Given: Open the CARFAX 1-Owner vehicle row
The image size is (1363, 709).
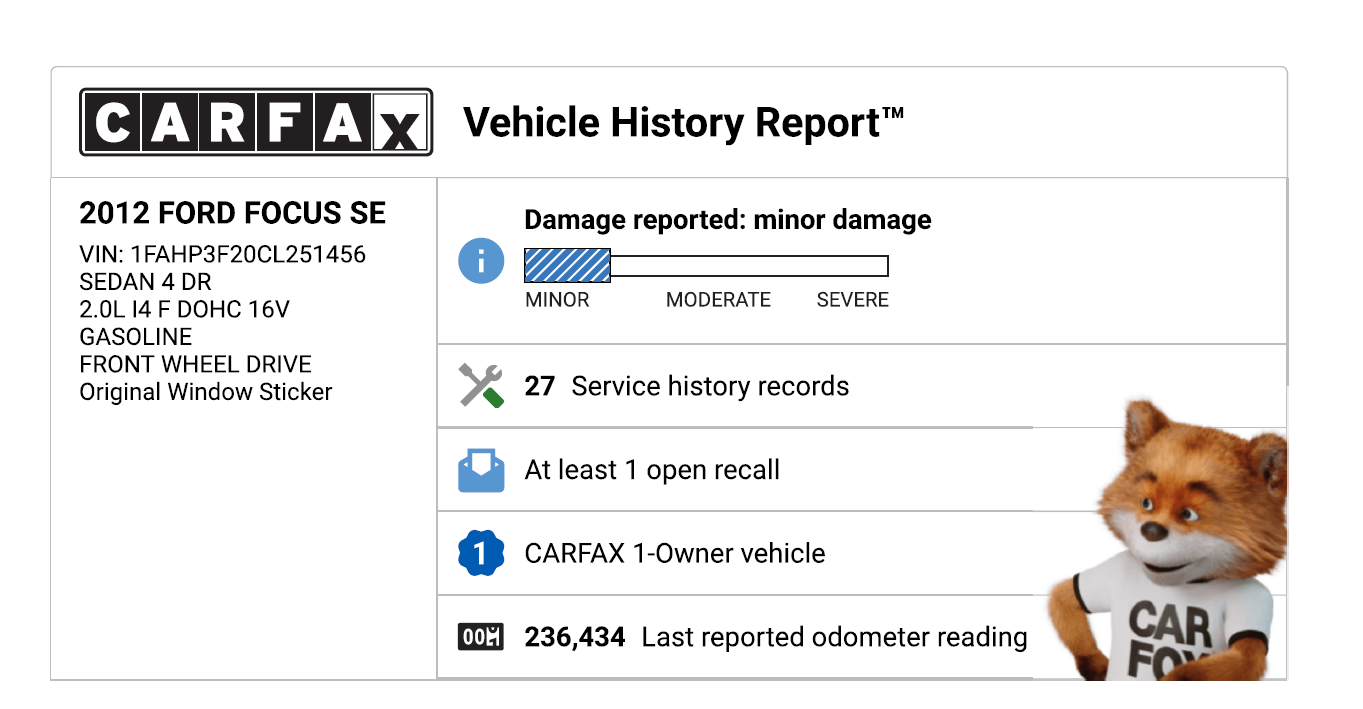Looking at the screenshot, I should (675, 554).
